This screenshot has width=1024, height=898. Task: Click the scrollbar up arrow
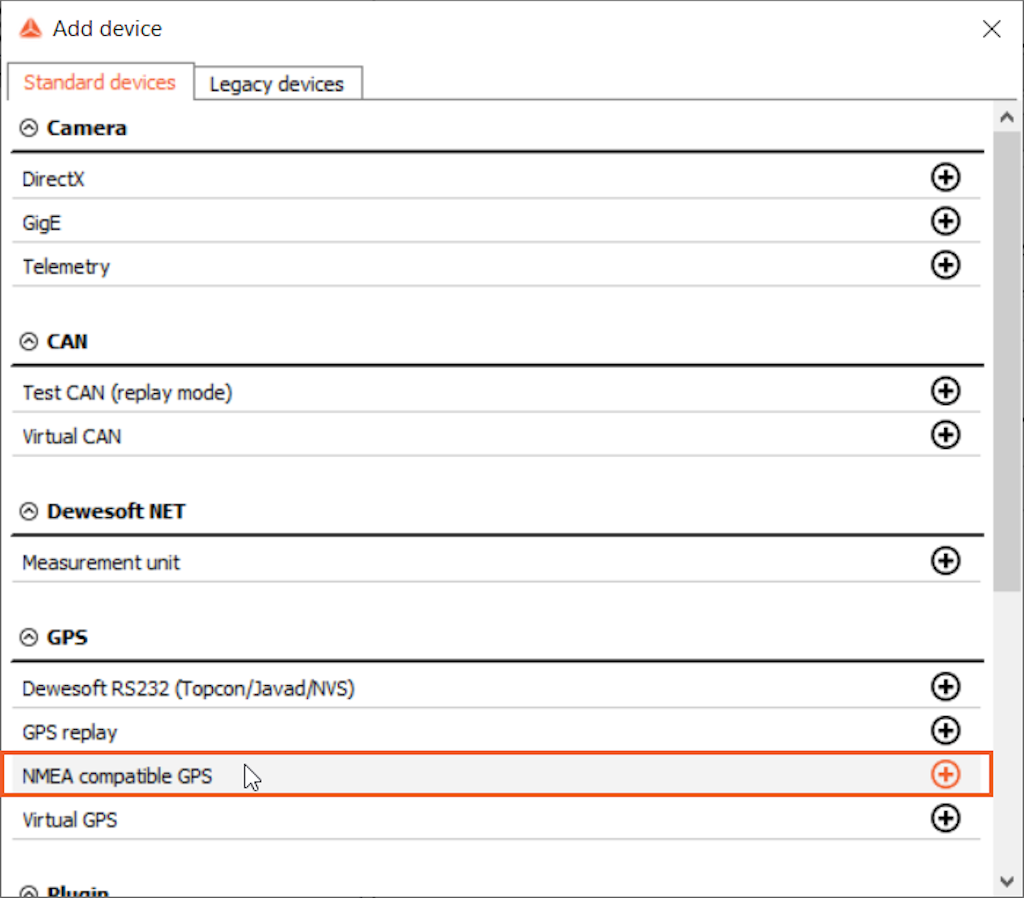coord(1007,118)
